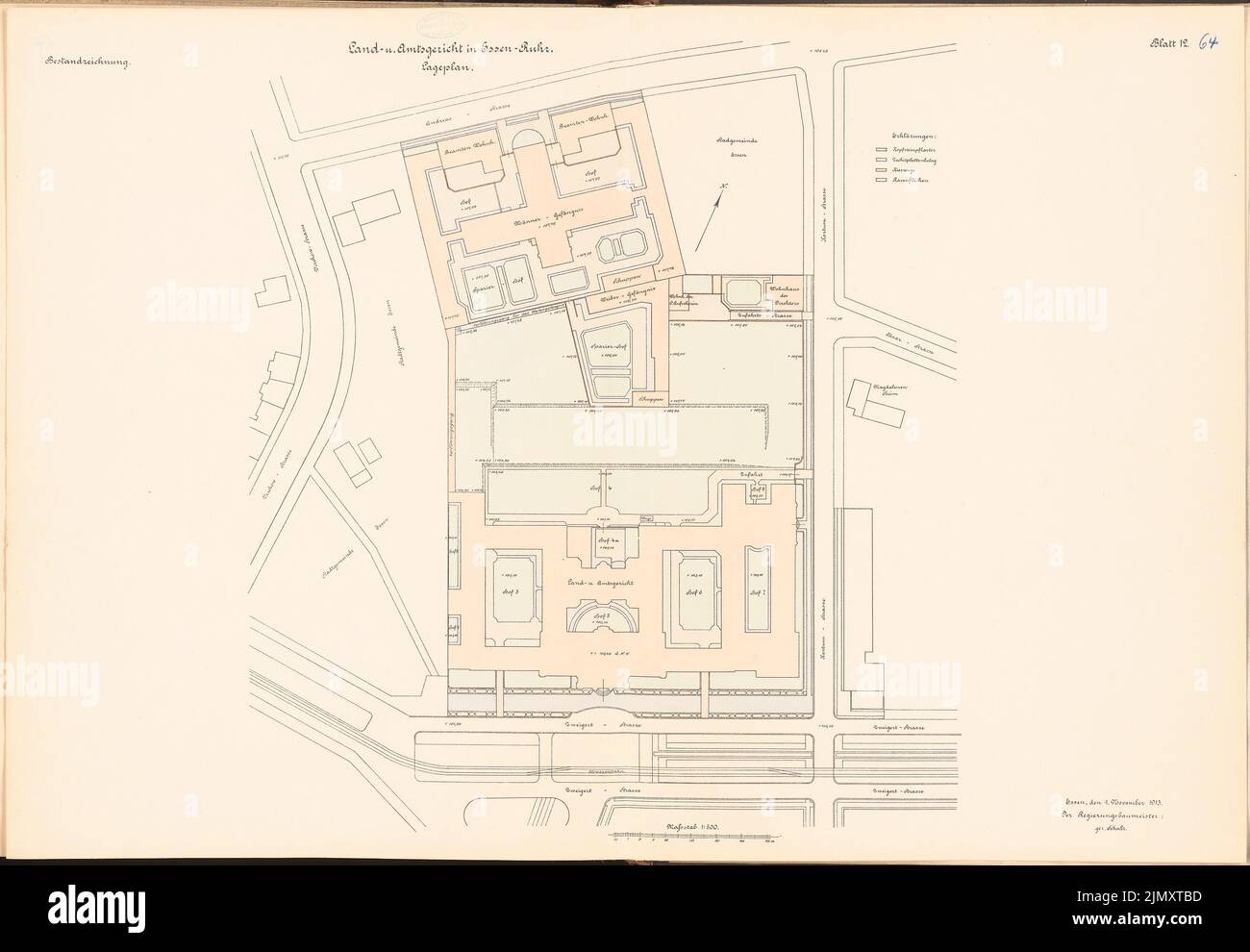
Task: Click the 'Hof 7' courtyard label
Action: [x=759, y=593]
